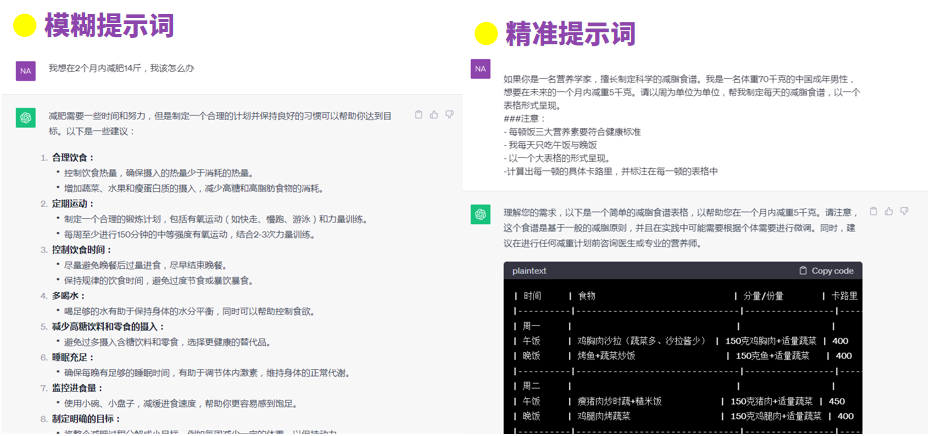928x436 pixels.
Task: Click the bullet starting '使用小碗、小盘子'
Action: click(x=181, y=403)
